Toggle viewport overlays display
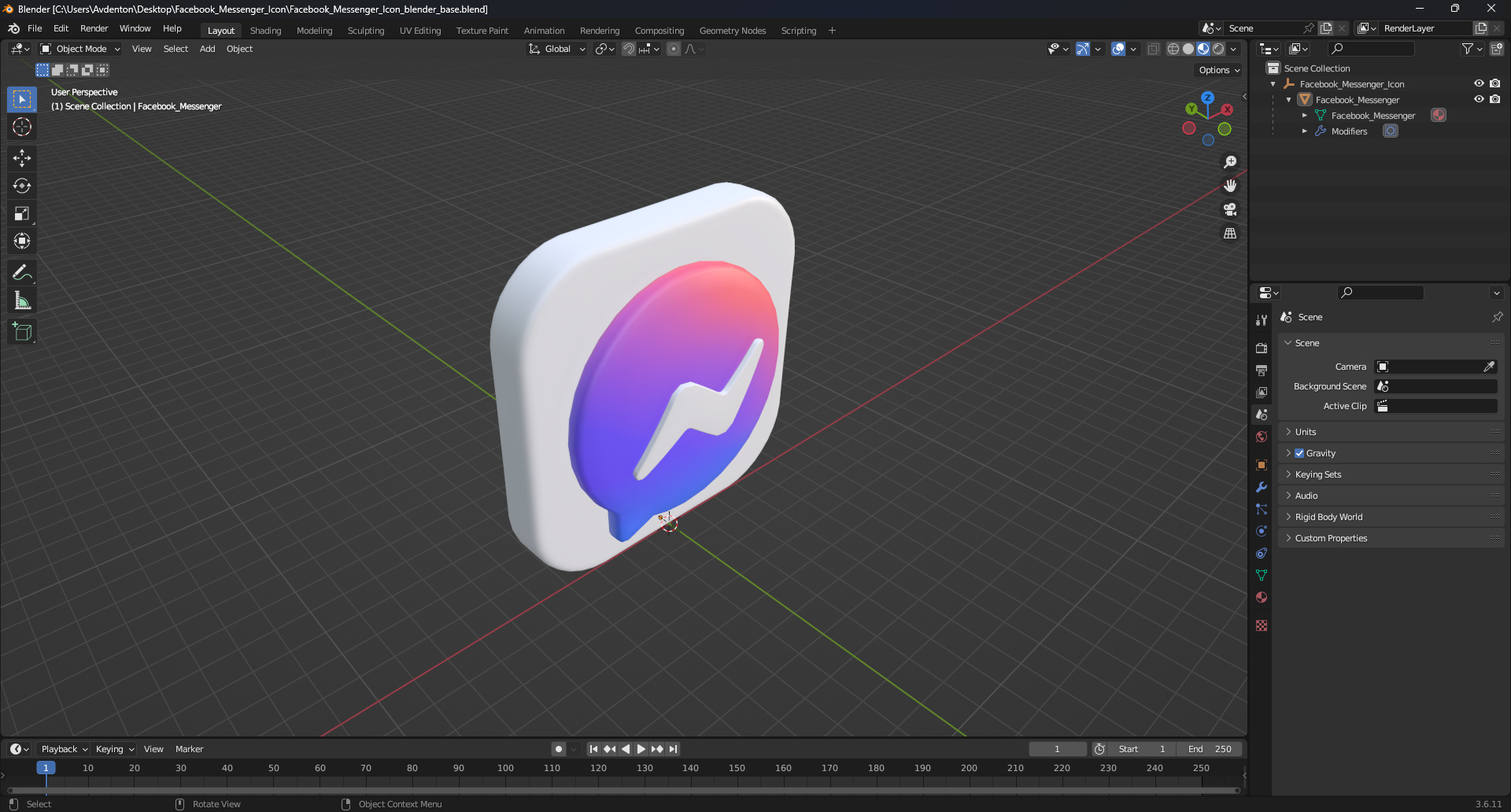Screen dimensions: 1511x812 (1118, 49)
